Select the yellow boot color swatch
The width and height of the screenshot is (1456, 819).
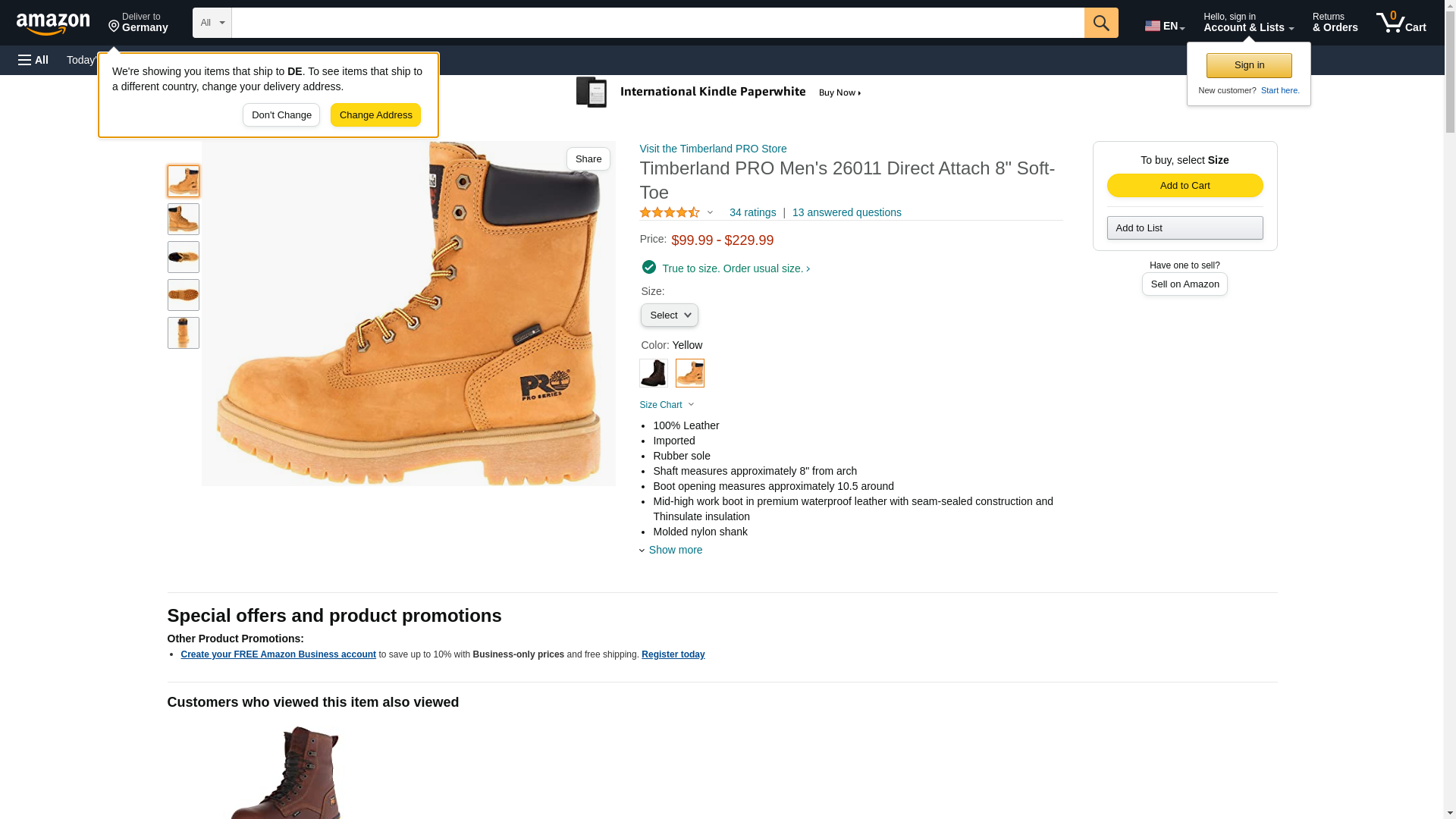click(x=689, y=373)
